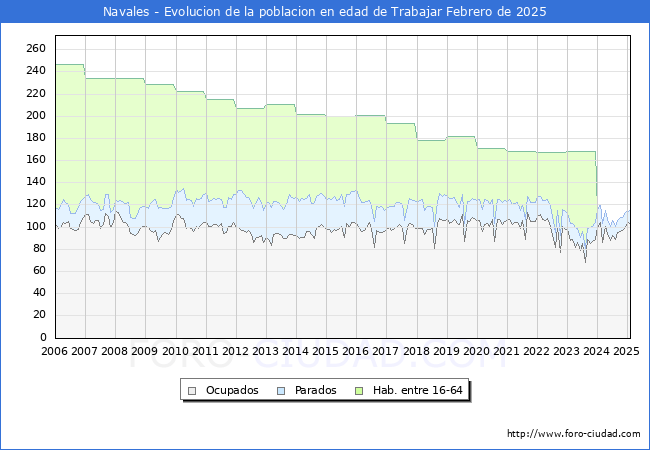Image resolution: width=650 pixels, height=450 pixels.
Task: Select the Parados legend label
Action: coord(315,390)
